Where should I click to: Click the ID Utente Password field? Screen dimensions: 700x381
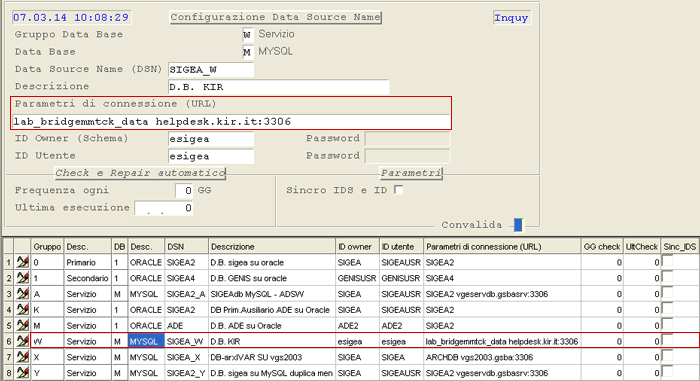pyautogui.click(x=407, y=156)
